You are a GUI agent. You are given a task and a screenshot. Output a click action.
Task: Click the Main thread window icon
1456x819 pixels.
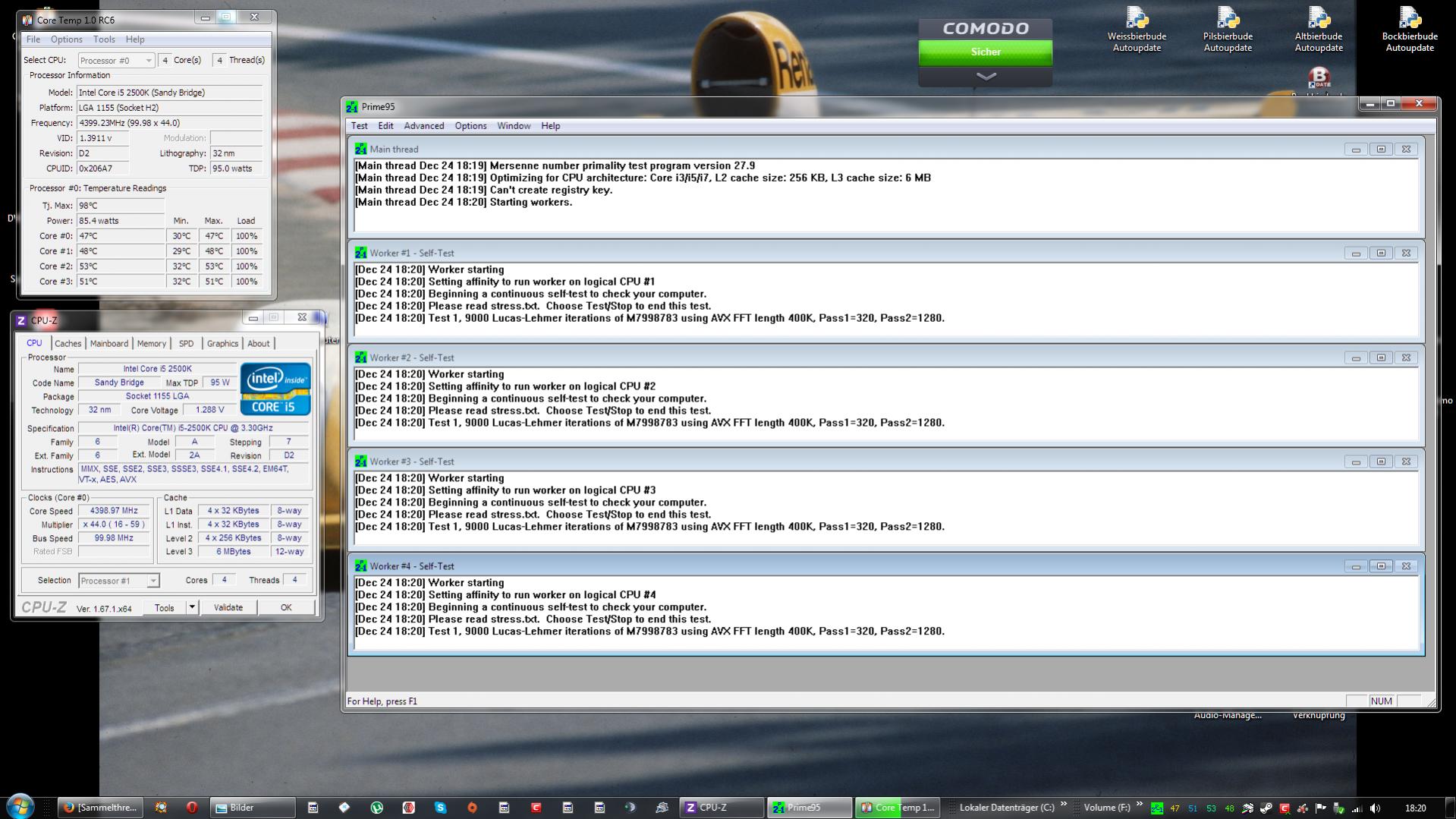coord(361,150)
